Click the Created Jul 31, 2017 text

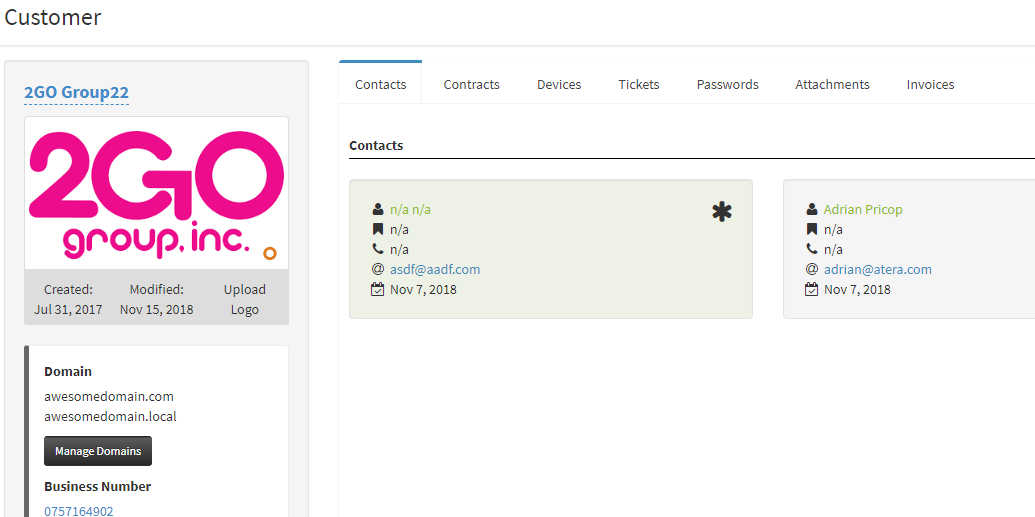click(68, 299)
